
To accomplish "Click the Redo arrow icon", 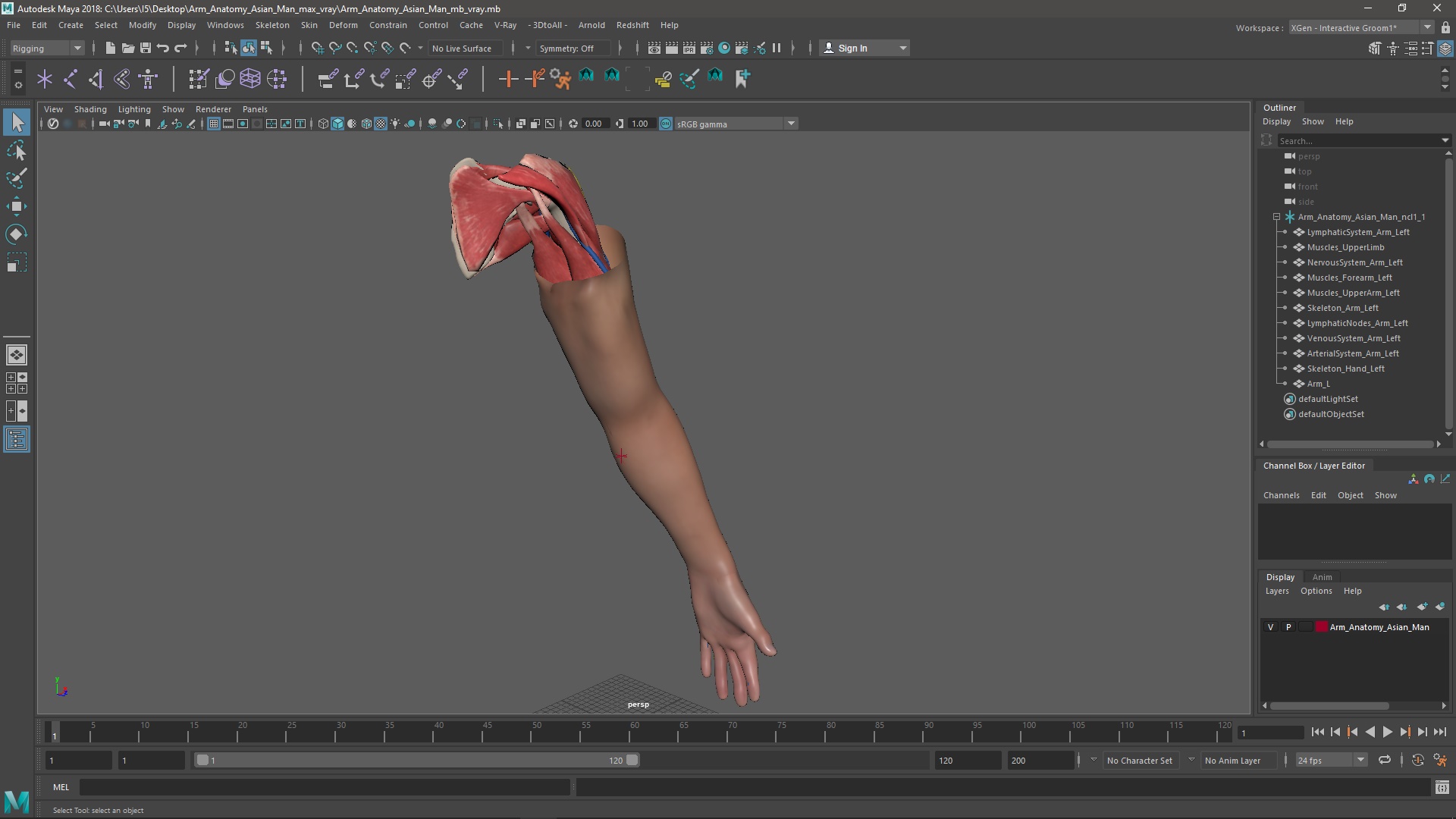I will [180, 48].
